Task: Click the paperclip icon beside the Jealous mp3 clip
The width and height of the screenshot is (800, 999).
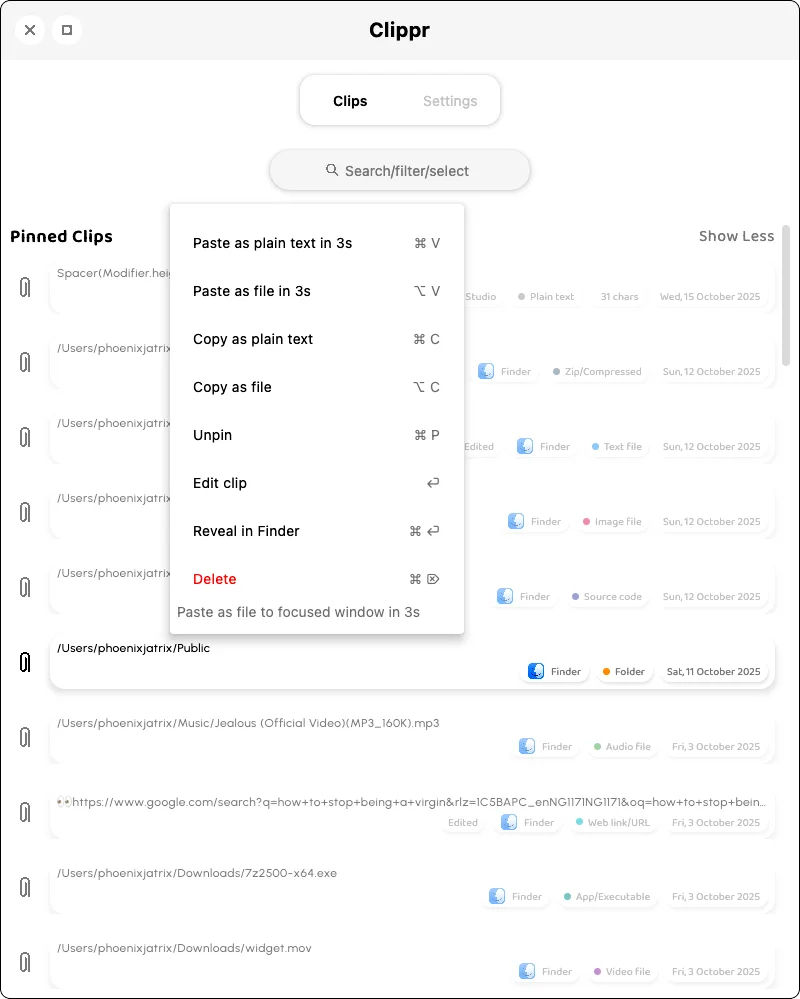Action: point(25,737)
